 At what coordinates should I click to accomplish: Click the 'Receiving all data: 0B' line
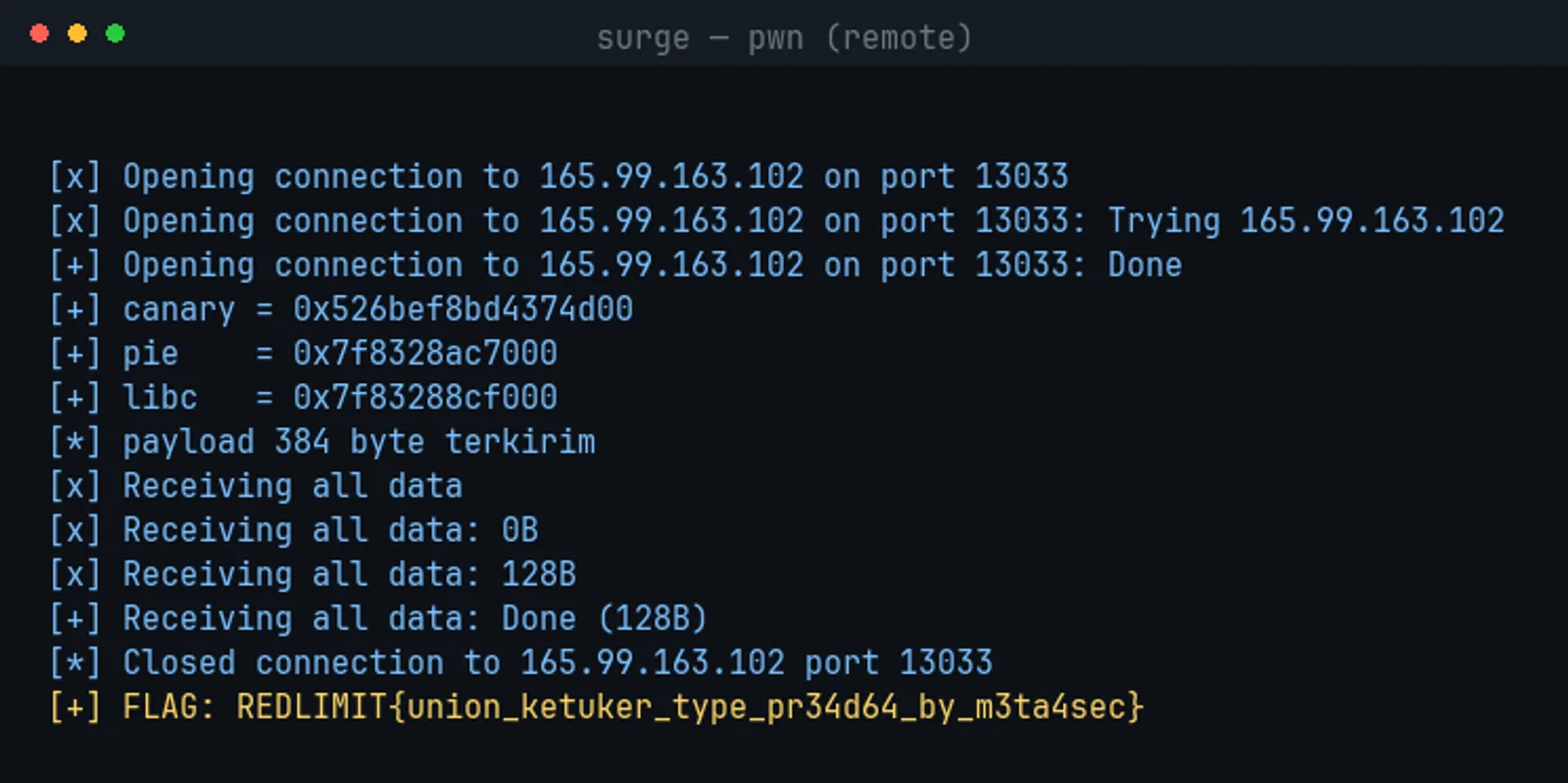coord(294,529)
